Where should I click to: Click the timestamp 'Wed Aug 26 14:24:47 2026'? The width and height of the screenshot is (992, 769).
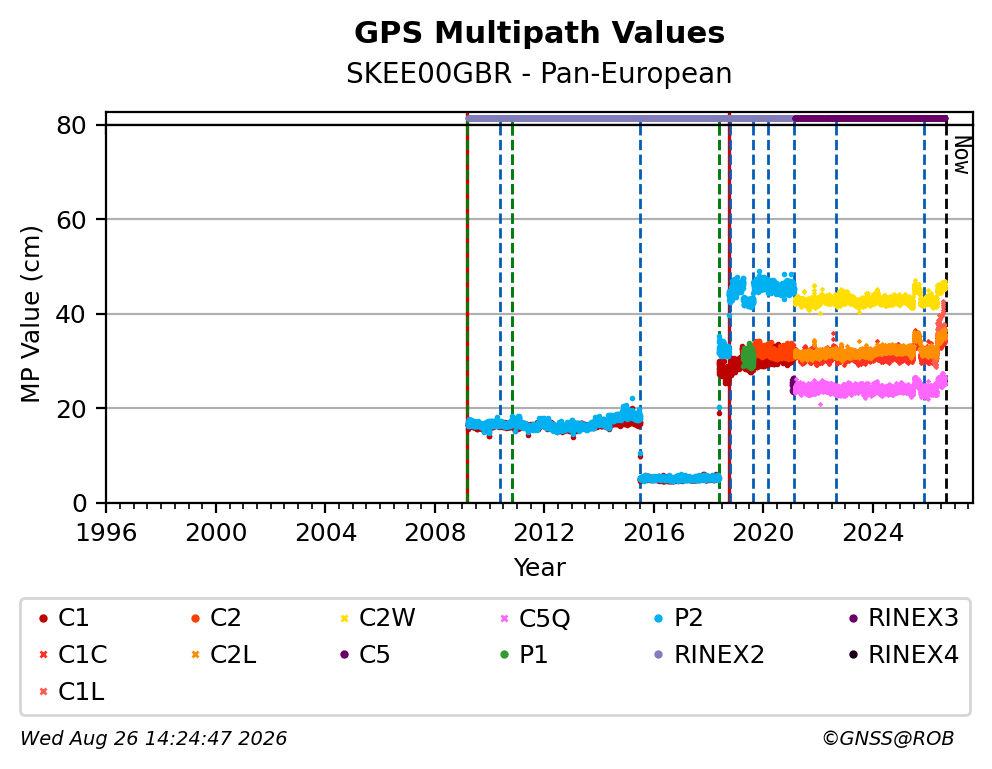[x=154, y=738]
